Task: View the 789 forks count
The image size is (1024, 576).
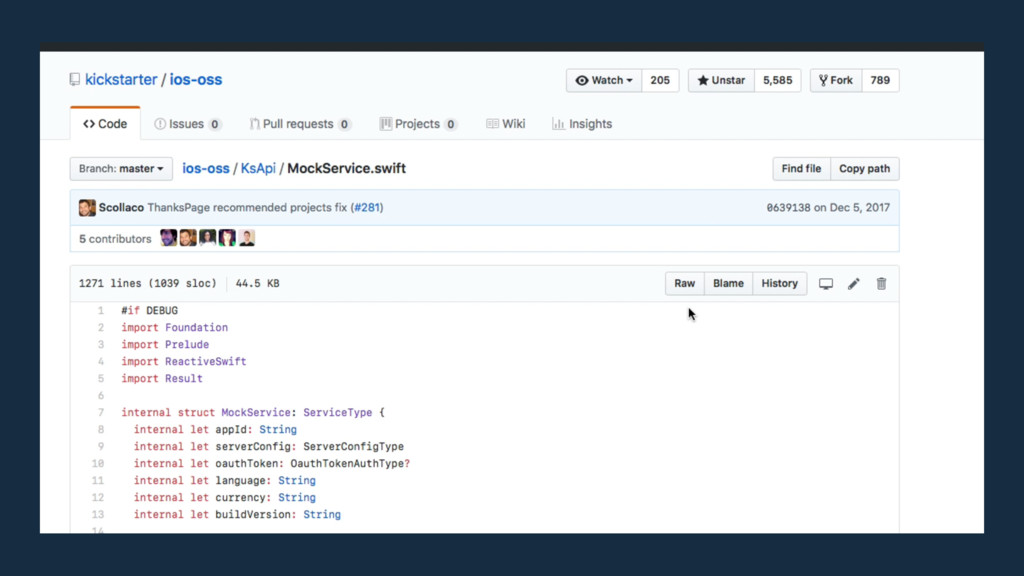Action: click(880, 80)
